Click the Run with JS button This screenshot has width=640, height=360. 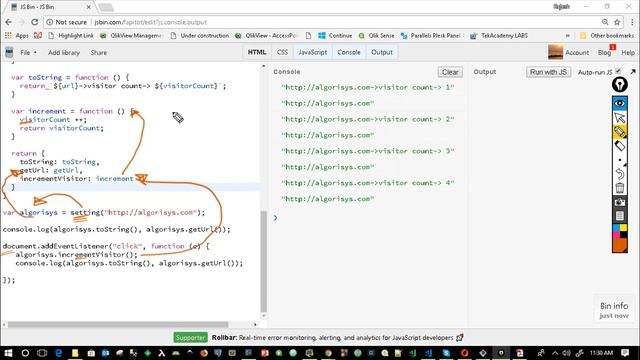pyautogui.click(x=548, y=72)
